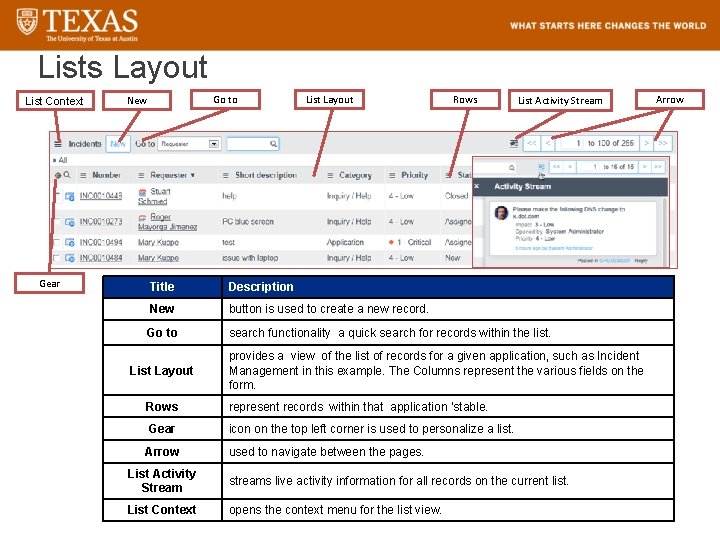Screen dimensions: 720x540
Task: Click the search icon in the popup list
Action: 512,168
